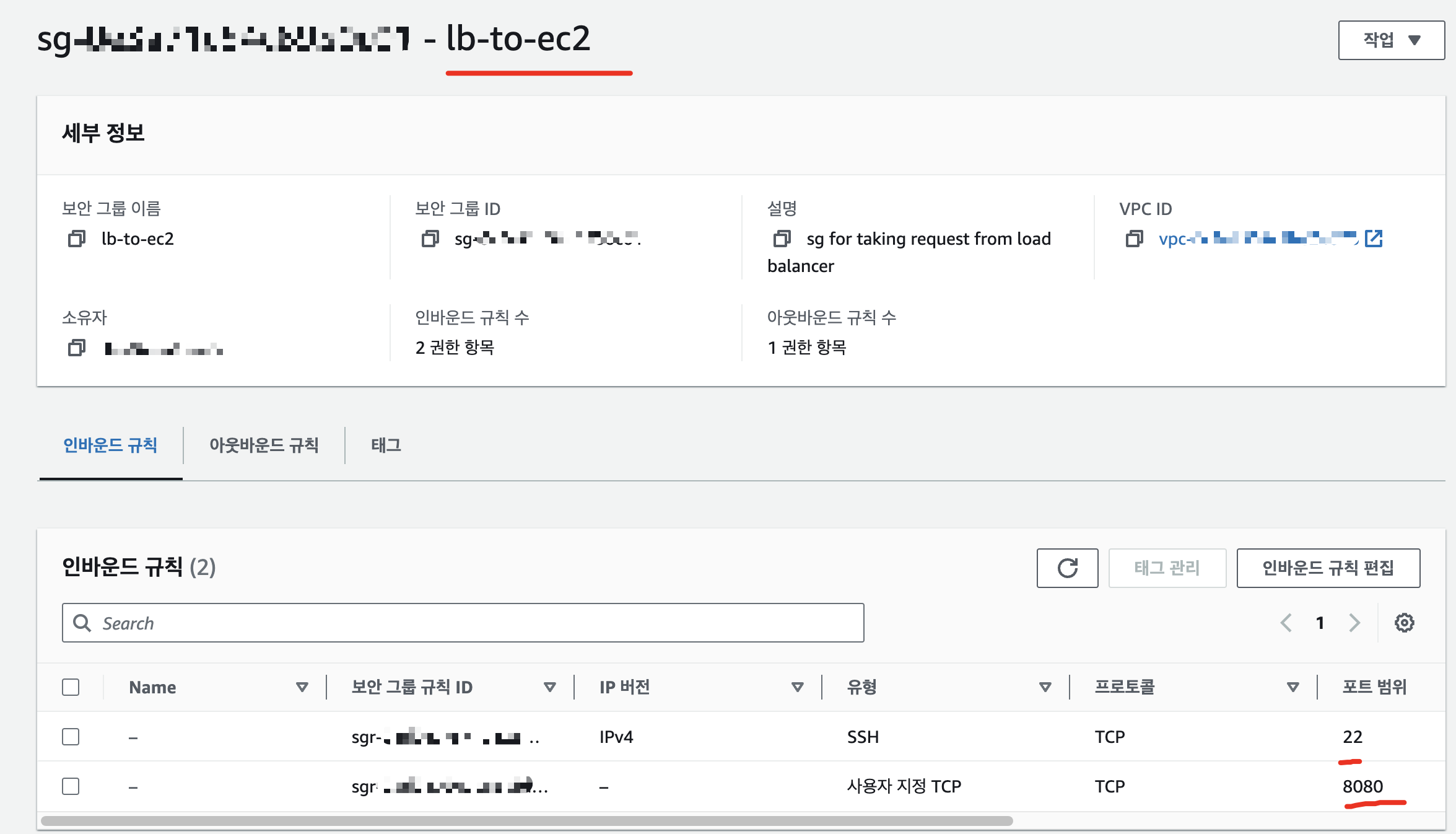Copy the security group ID value
Viewport: 1456px width, 834px height.
click(430, 239)
